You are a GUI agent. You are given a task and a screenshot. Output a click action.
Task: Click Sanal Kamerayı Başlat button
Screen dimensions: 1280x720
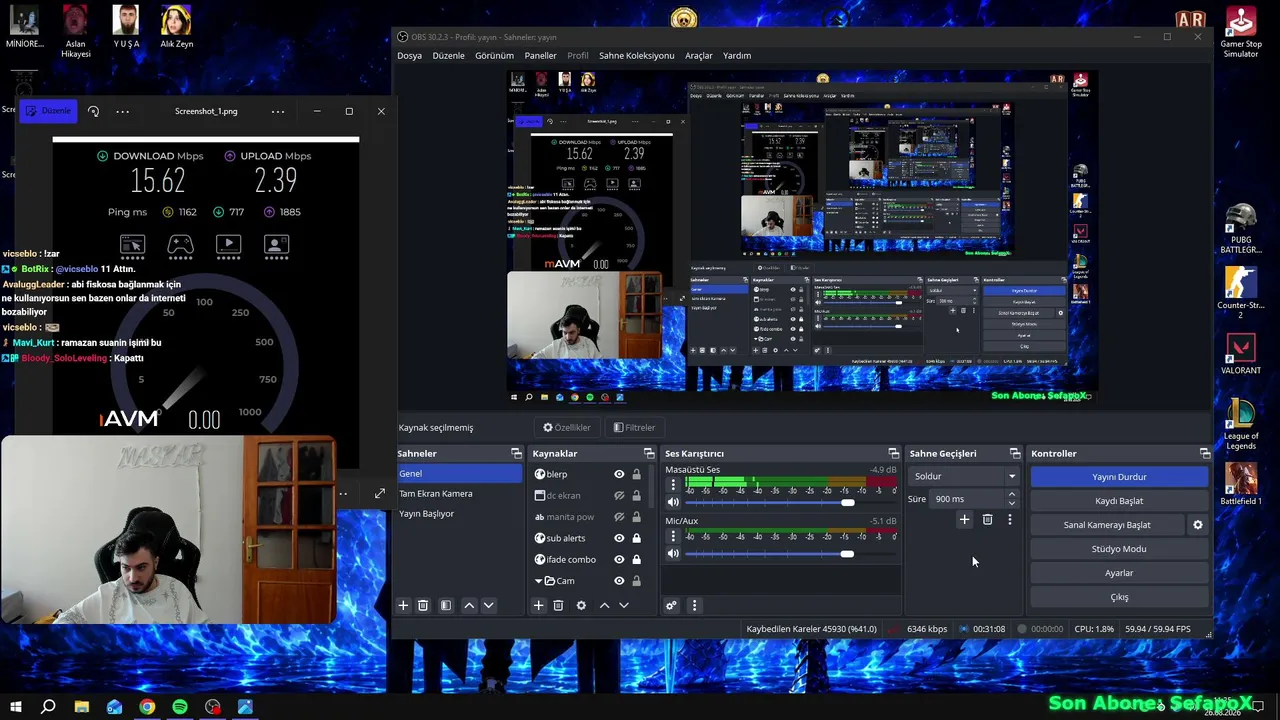[x=1107, y=525]
